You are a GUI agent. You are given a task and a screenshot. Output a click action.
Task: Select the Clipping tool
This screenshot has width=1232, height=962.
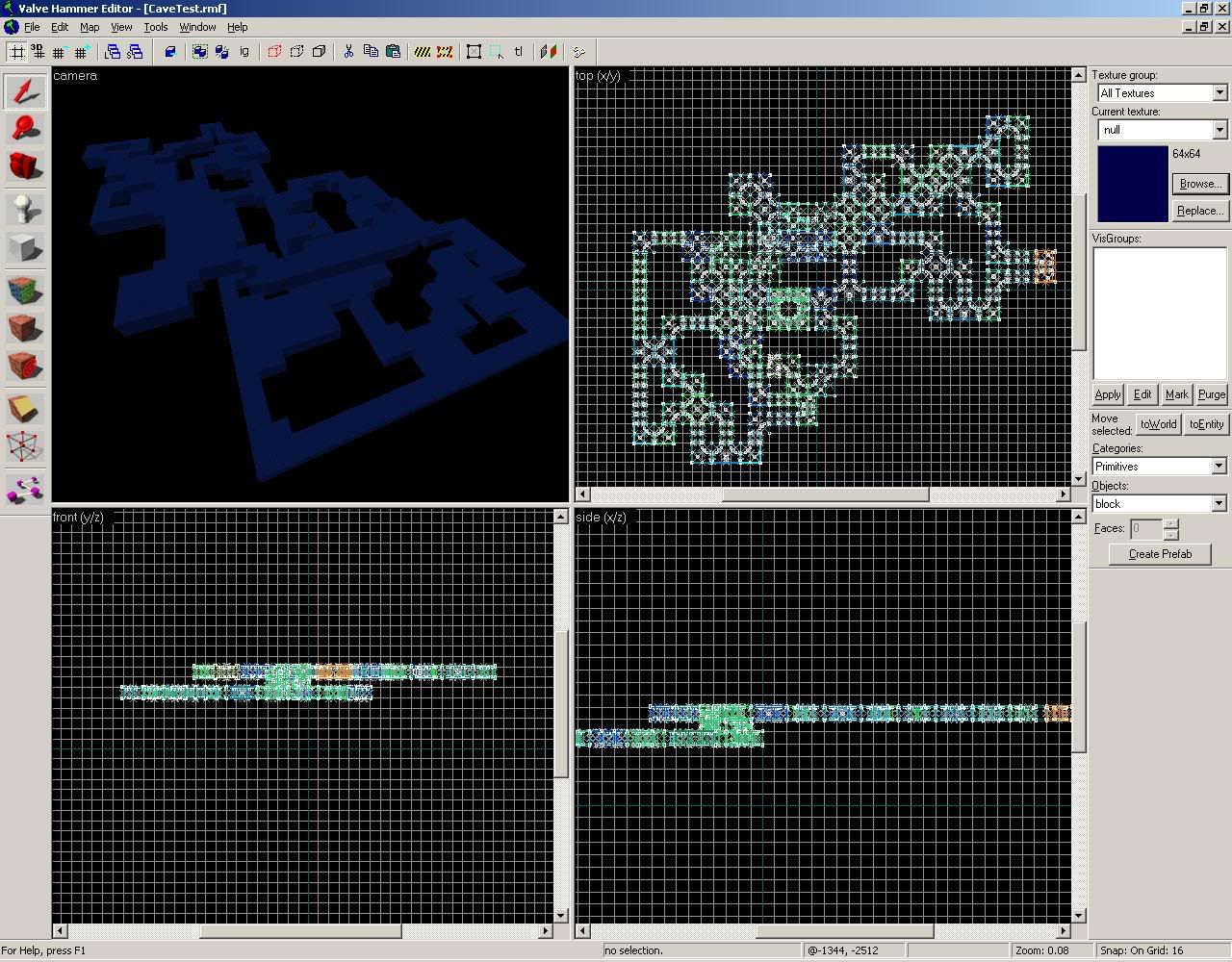click(x=25, y=408)
